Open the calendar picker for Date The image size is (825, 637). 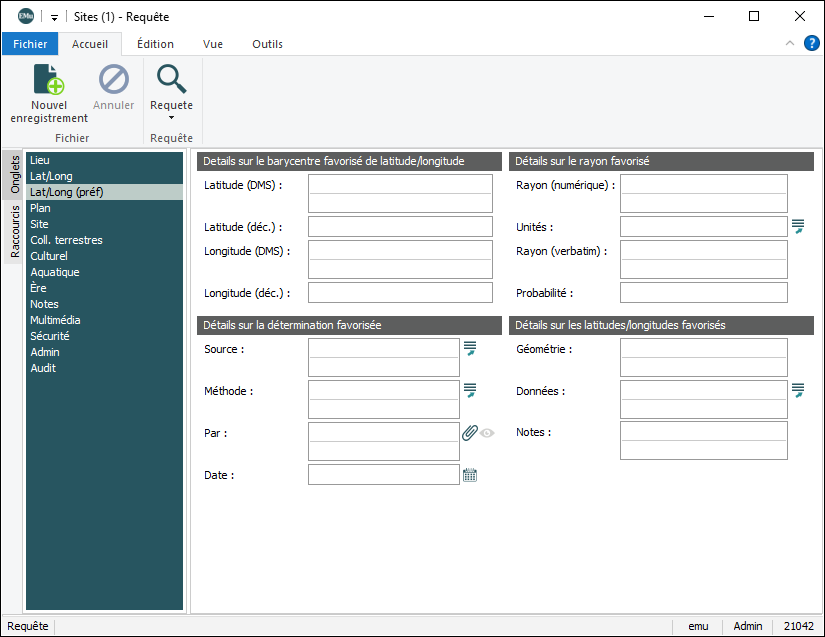pos(469,475)
